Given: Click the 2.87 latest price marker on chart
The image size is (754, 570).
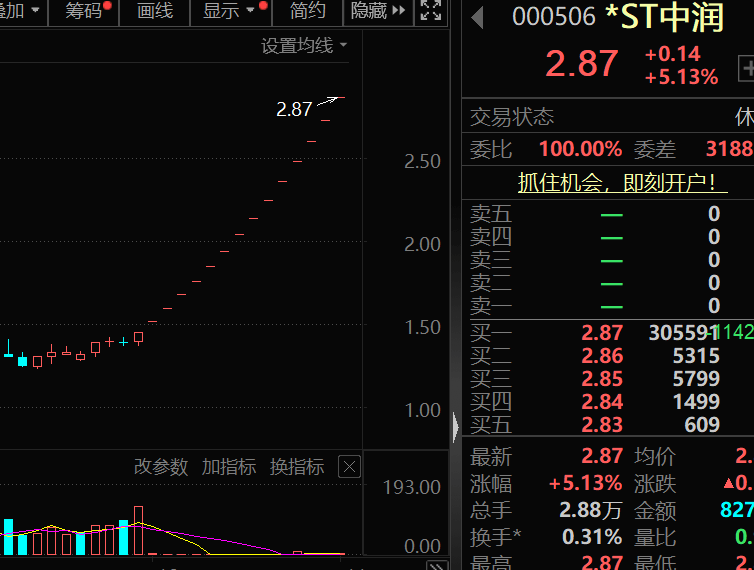Looking at the screenshot, I should 294,109.
